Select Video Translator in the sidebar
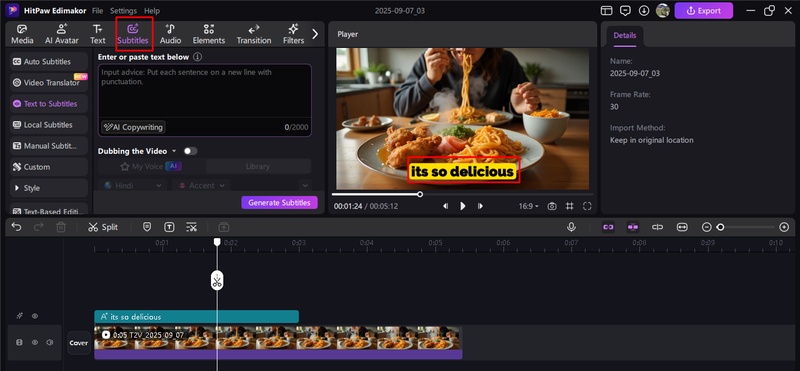The width and height of the screenshot is (800, 371). (49, 83)
